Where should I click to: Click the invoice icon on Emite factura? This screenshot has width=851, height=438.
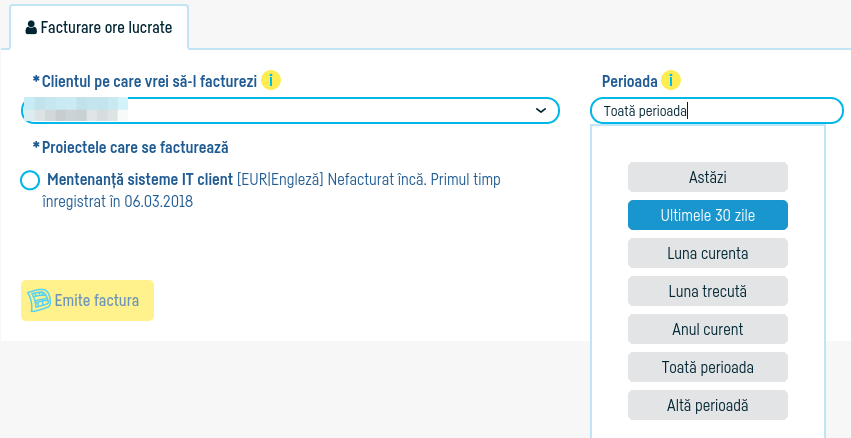click(39, 300)
